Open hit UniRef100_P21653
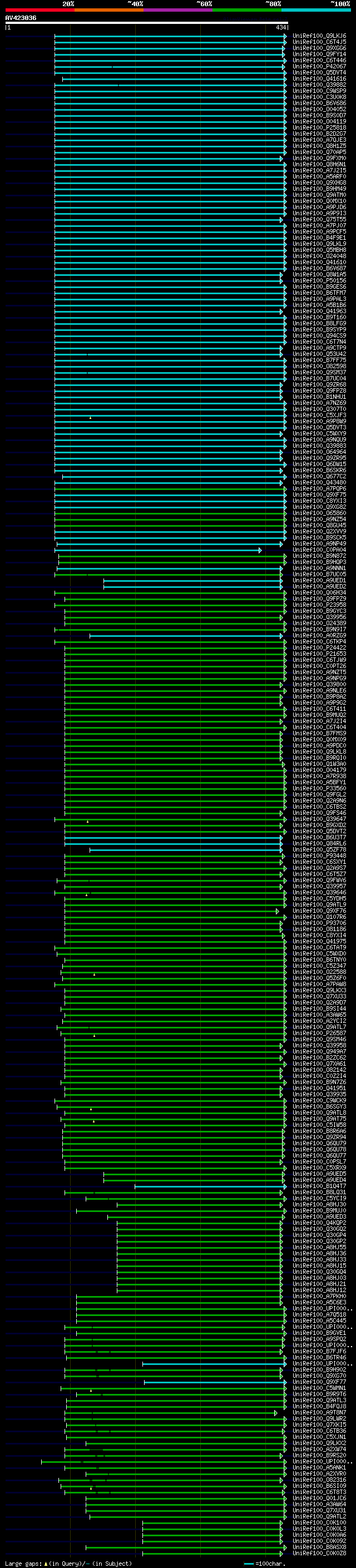The image size is (356, 1568). [319, 654]
